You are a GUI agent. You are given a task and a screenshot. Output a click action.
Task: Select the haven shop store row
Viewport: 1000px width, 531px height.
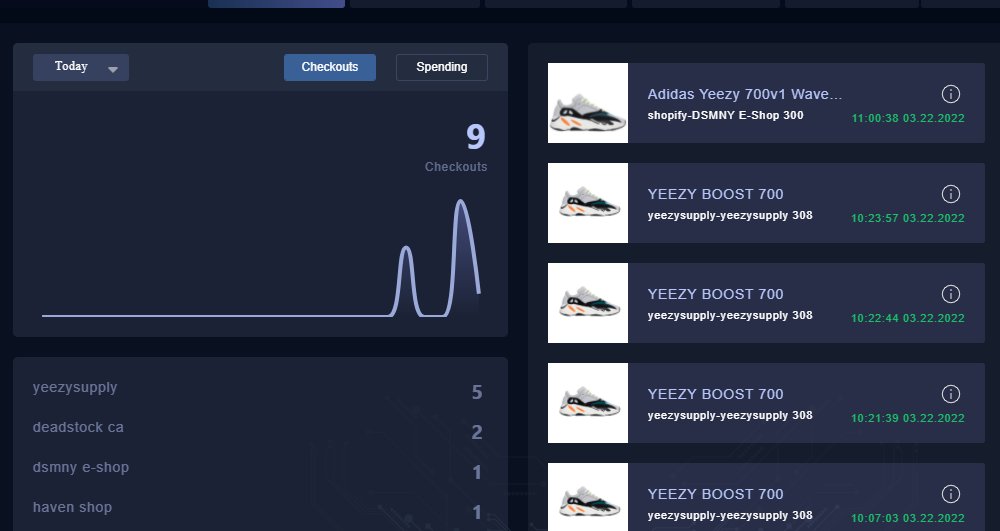click(x=258, y=509)
